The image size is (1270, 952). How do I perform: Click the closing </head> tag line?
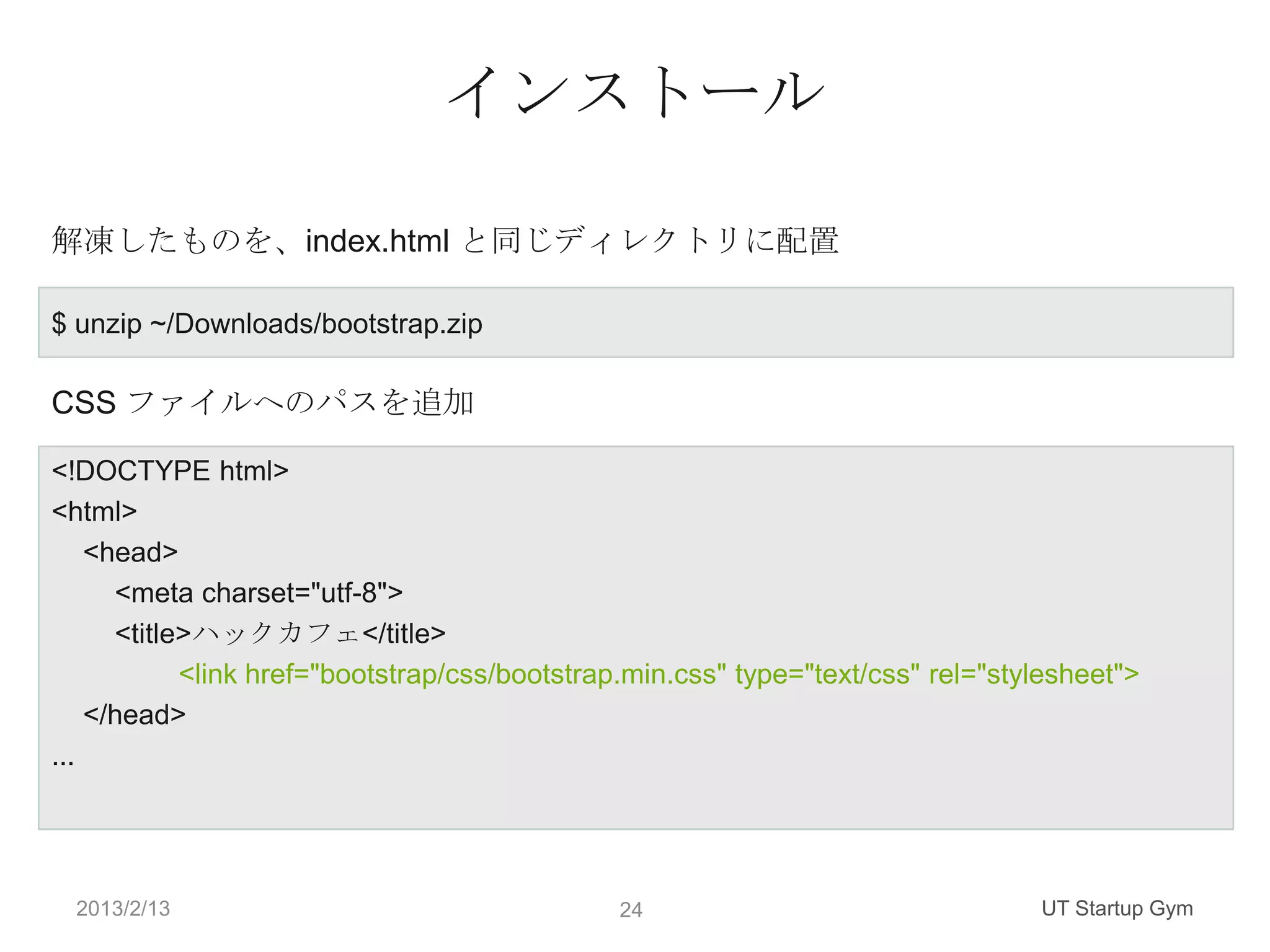(135, 715)
